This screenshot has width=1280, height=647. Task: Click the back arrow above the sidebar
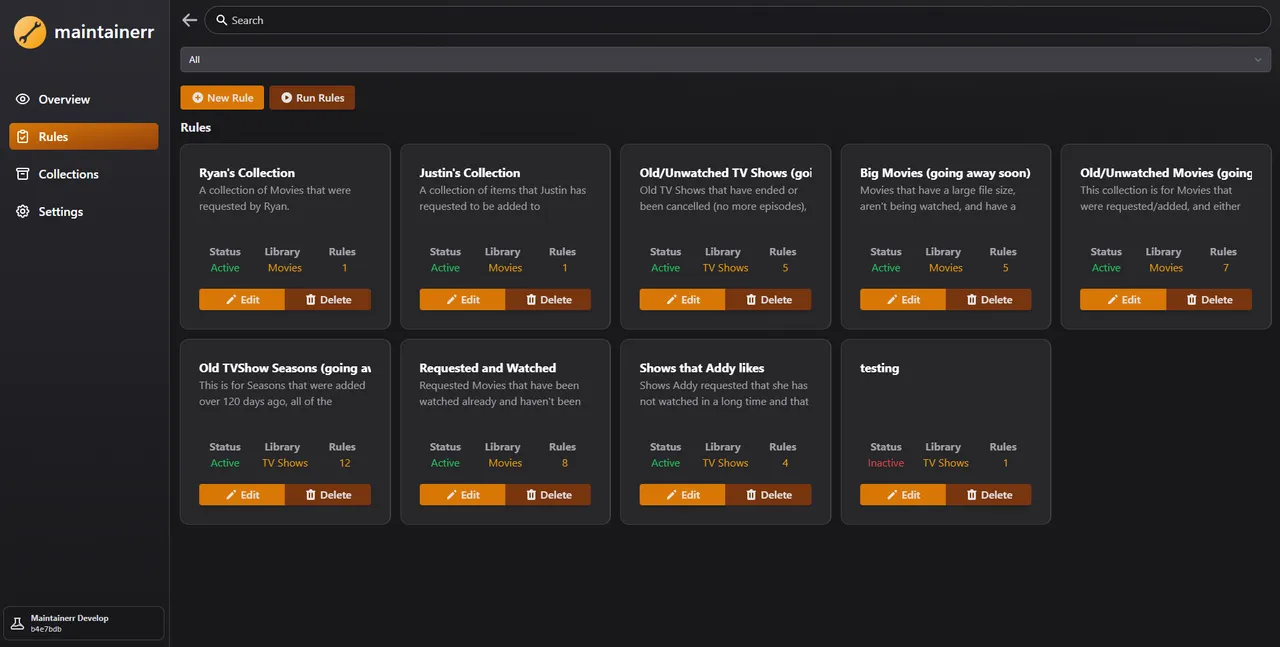[189, 19]
